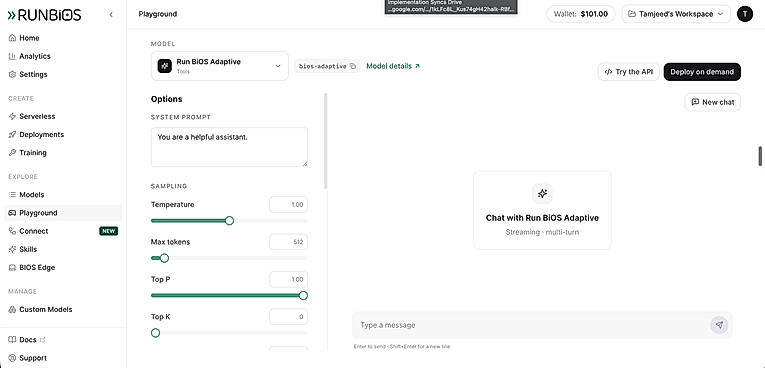Click the Top P value field
This screenshot has height=368, width=765.
tap(288, 279)
